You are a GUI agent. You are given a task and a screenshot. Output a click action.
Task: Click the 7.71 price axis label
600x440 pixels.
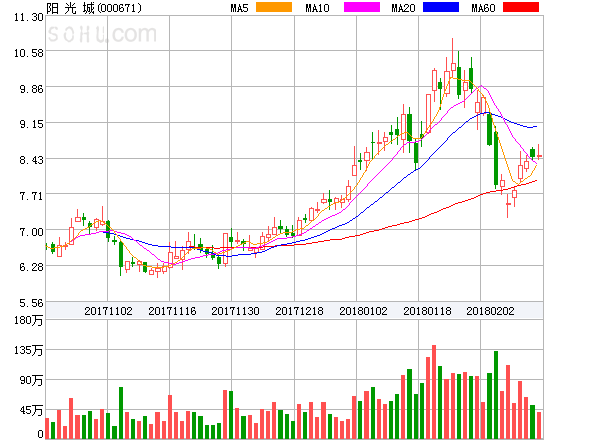(x=31, y=196)
